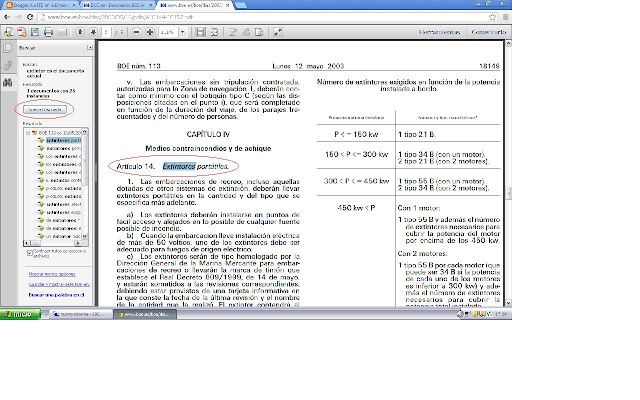Click Windows Inicio start button
The image size is (640, 400).
tap(20, 314)
